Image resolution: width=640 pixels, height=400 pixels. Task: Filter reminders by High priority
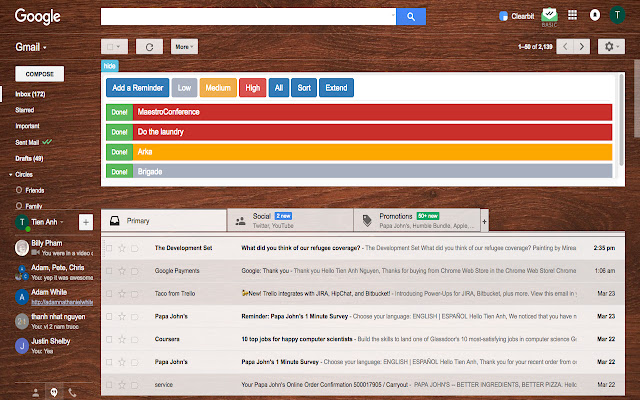(252, 88)
